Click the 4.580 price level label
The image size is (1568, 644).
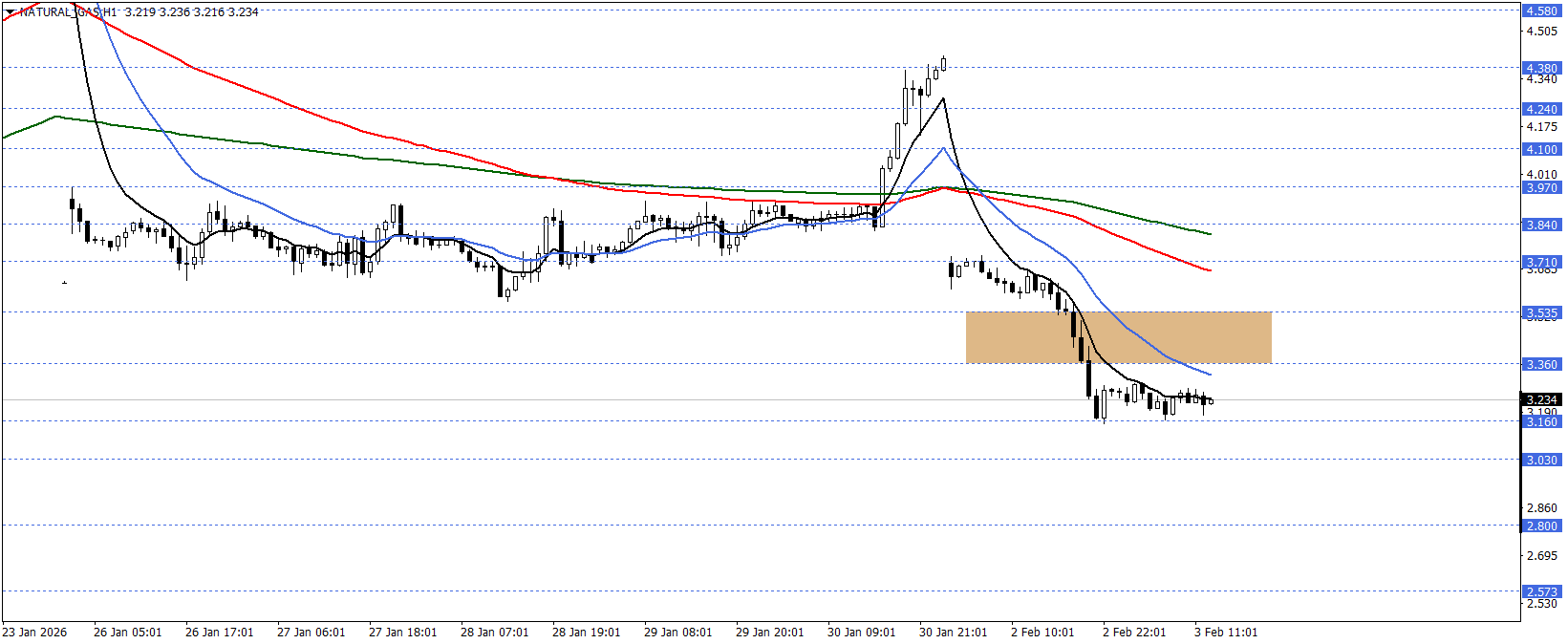[x=1541, y=11]
